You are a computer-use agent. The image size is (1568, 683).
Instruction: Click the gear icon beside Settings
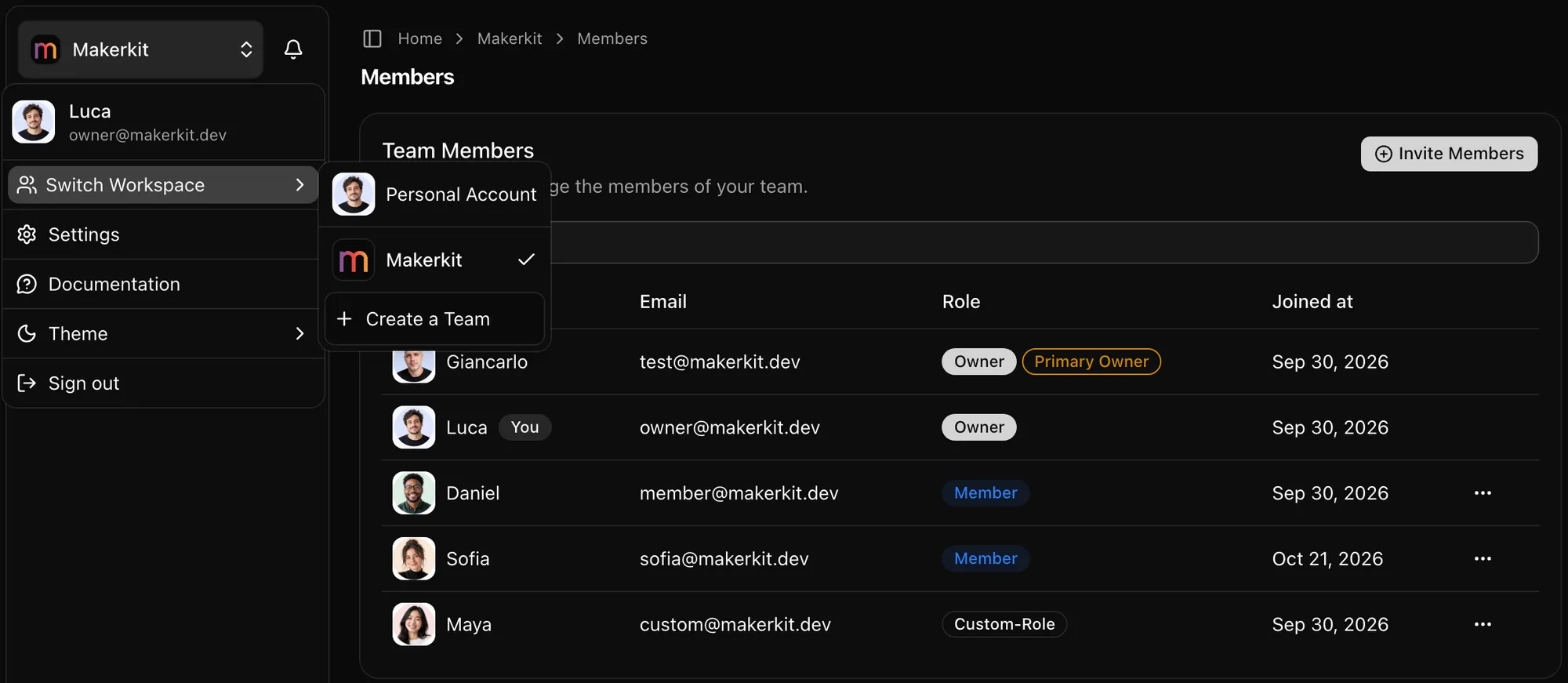[x=27, y=234]
